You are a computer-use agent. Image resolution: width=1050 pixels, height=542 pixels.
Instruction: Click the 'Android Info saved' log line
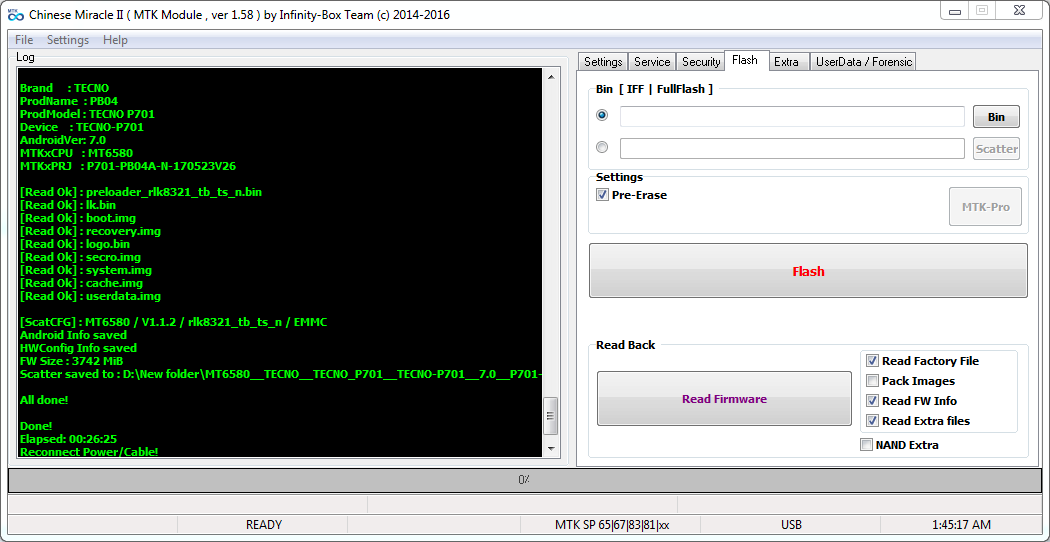pos(74,335)
